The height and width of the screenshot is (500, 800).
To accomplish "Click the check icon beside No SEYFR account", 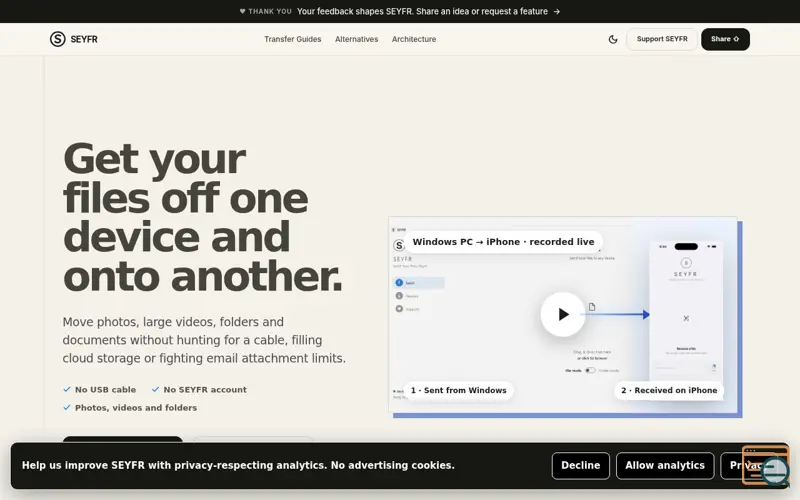I will click(156, 389).
